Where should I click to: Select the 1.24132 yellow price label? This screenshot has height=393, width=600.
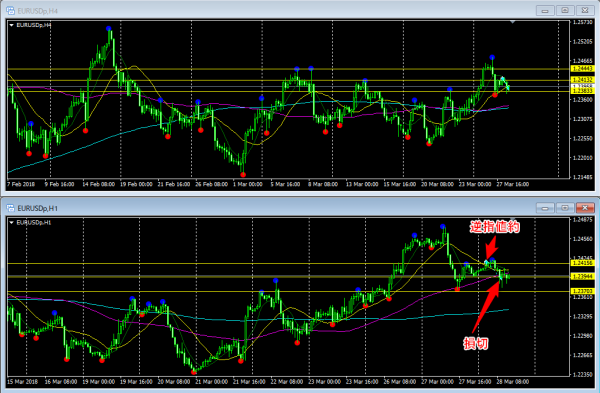(582, 80)
